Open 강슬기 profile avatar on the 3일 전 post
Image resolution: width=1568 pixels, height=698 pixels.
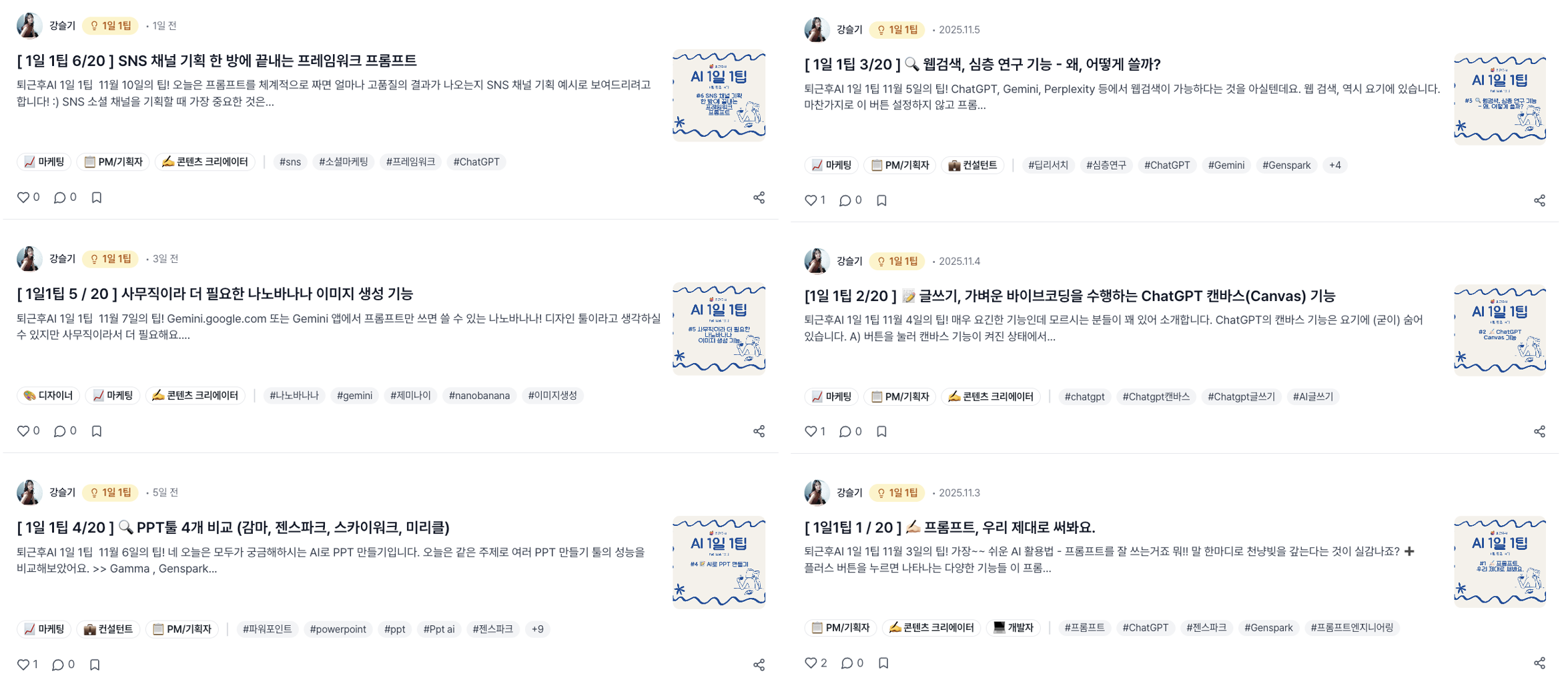pos(29,259)
